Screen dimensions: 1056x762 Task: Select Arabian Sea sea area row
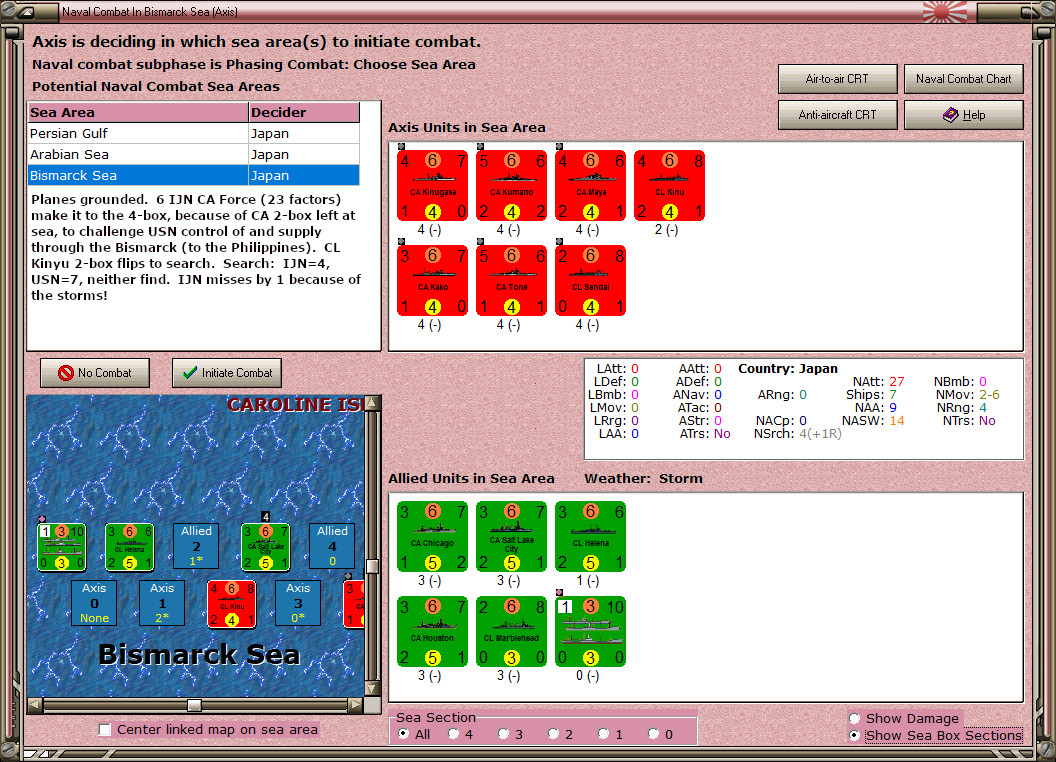(193, 154)
